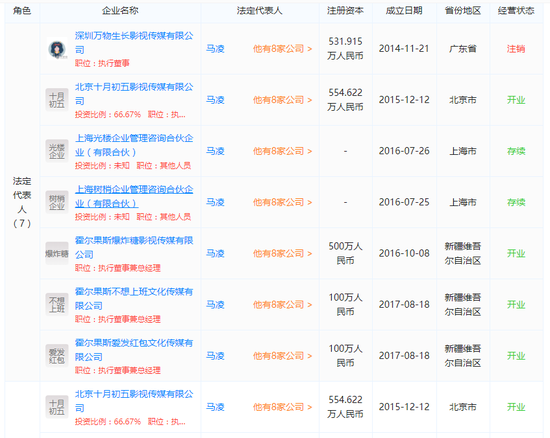This screenshot has width=550, height=438.
Task: Click the 省份地区 column header
Action: 463,11
